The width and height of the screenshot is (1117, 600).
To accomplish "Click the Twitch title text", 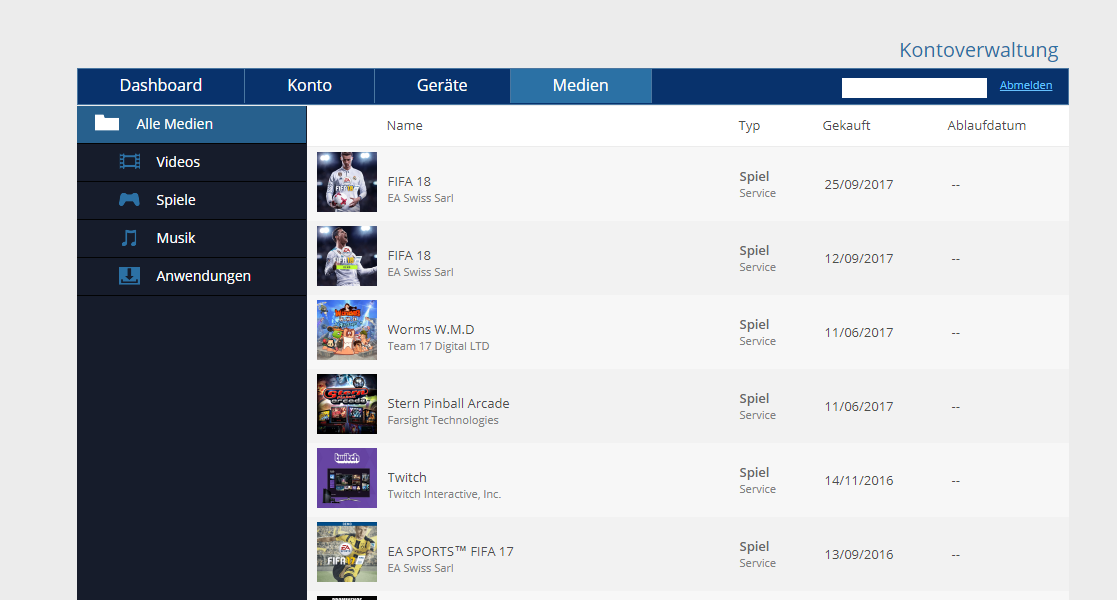I will (407, 477).
